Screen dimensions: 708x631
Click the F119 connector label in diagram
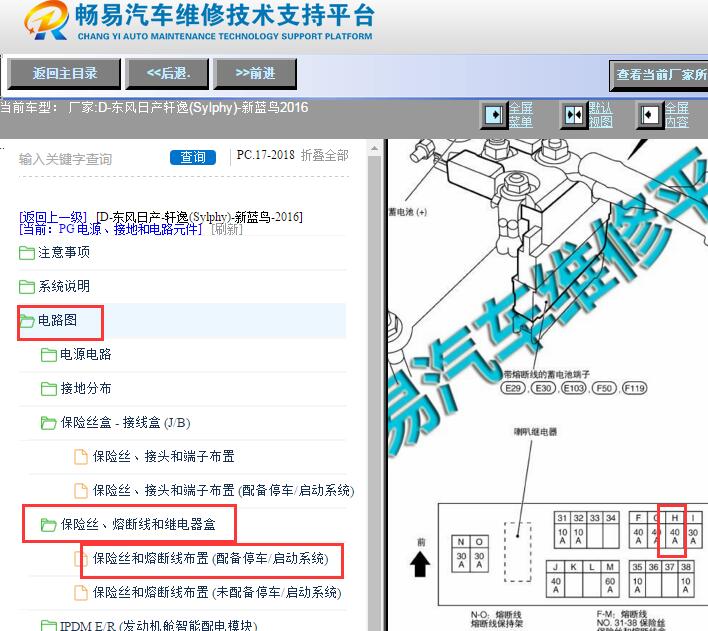pos(634,388)
